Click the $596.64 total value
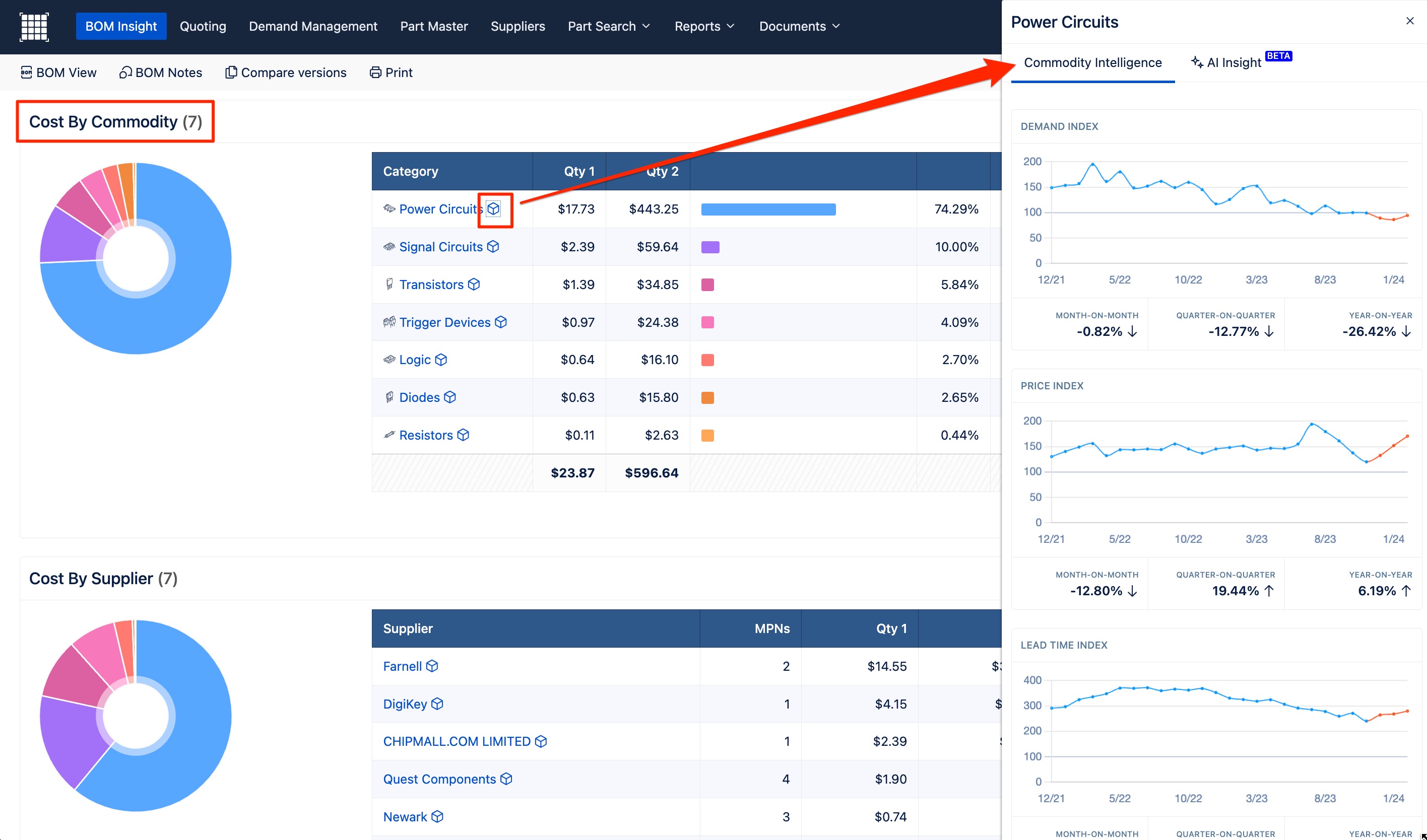The height and width of the screenshot is (840, 1427). 651,473
